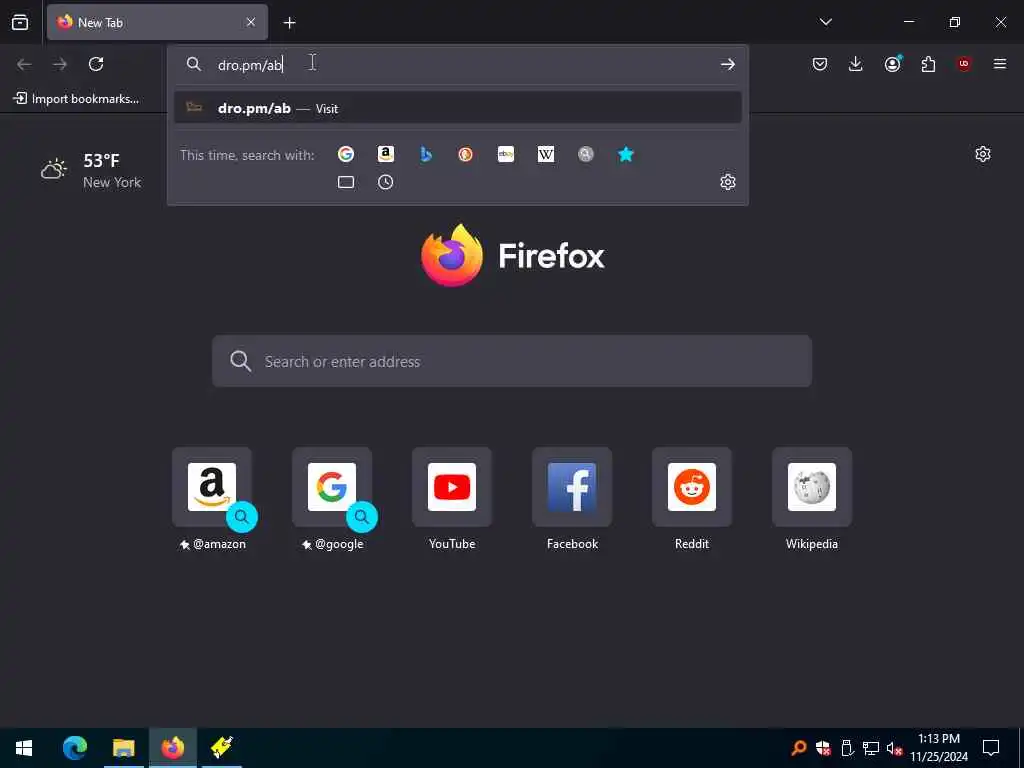Launch Microsoft Edge from taskbar
Image resolution: width=1024 pixels, height=768 pixels.
(x=74, y=748)
